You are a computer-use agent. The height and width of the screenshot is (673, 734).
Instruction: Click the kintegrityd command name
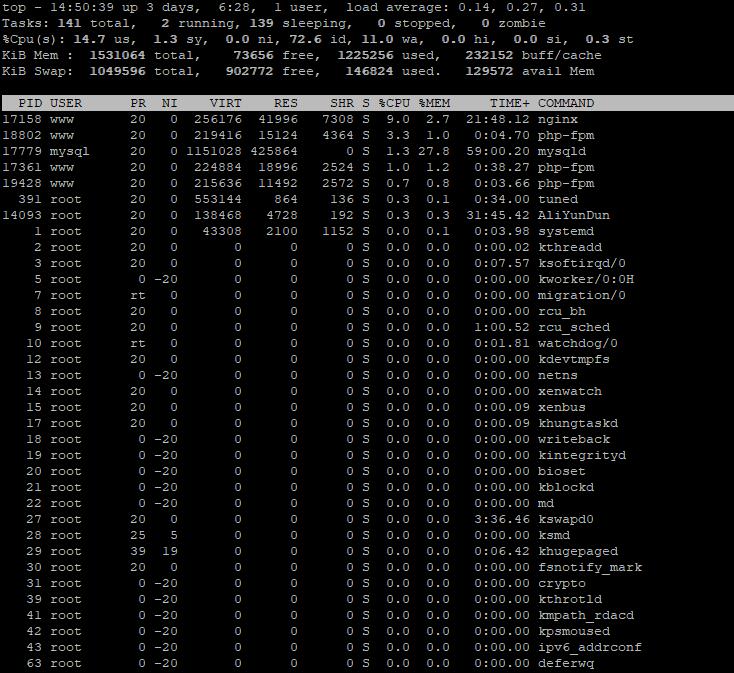[x=582, y=455]
